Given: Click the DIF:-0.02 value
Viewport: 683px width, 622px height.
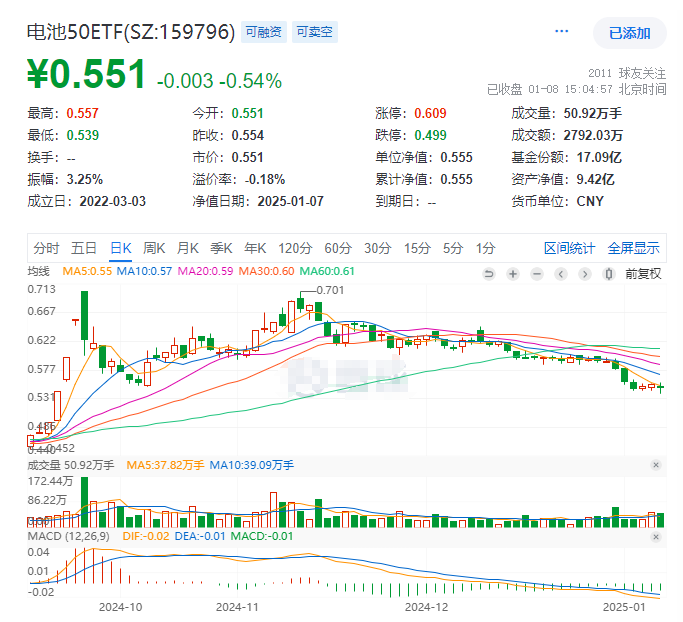Looking at the screenshot, I should (145, 536).
